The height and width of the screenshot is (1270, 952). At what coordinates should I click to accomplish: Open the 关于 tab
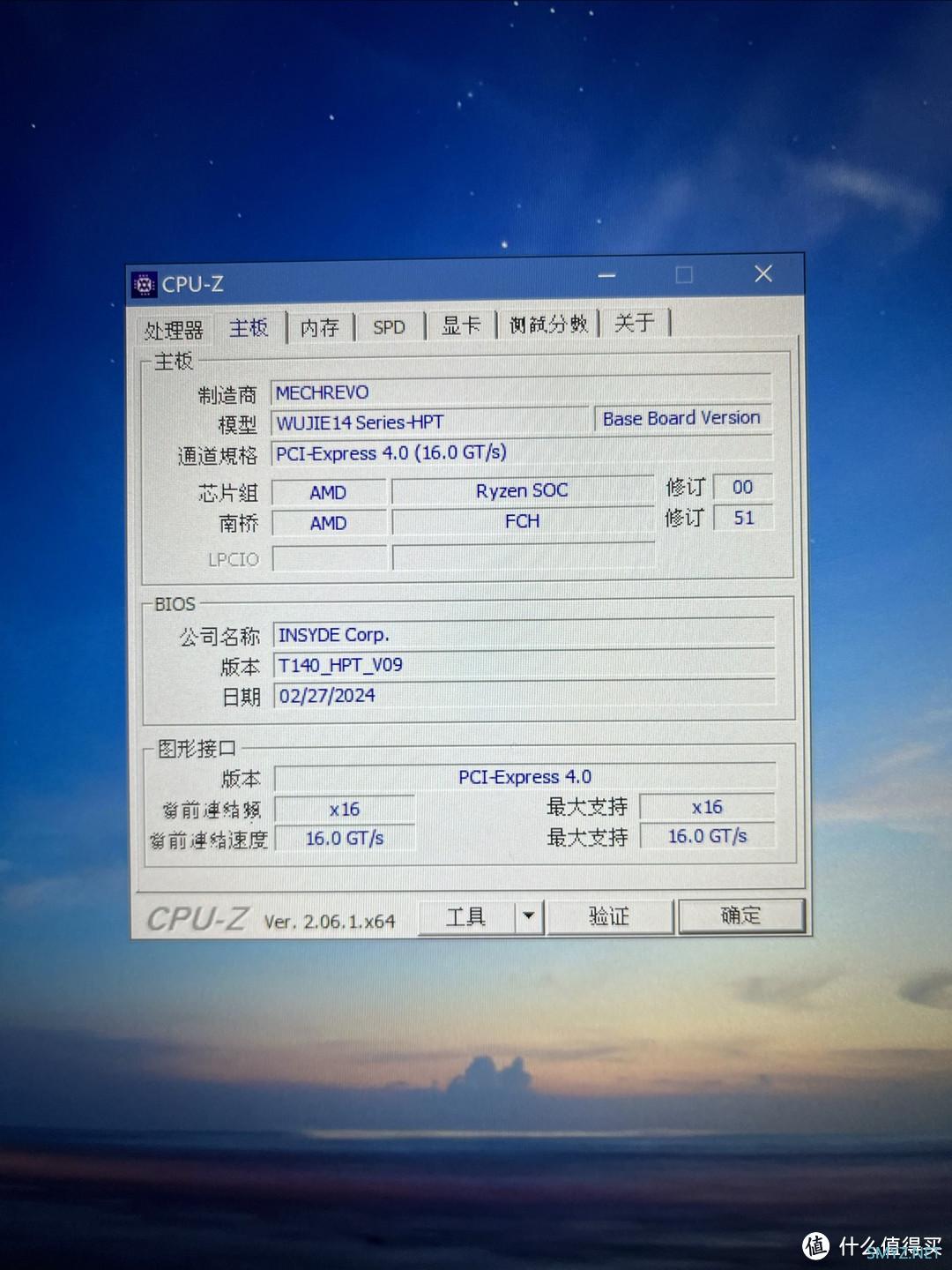click(635, 323)
